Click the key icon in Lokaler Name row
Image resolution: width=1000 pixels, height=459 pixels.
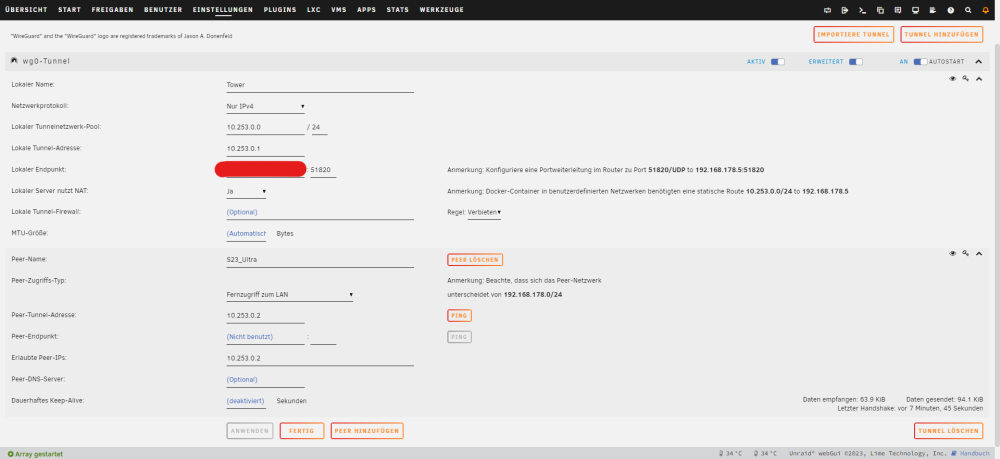966,79
